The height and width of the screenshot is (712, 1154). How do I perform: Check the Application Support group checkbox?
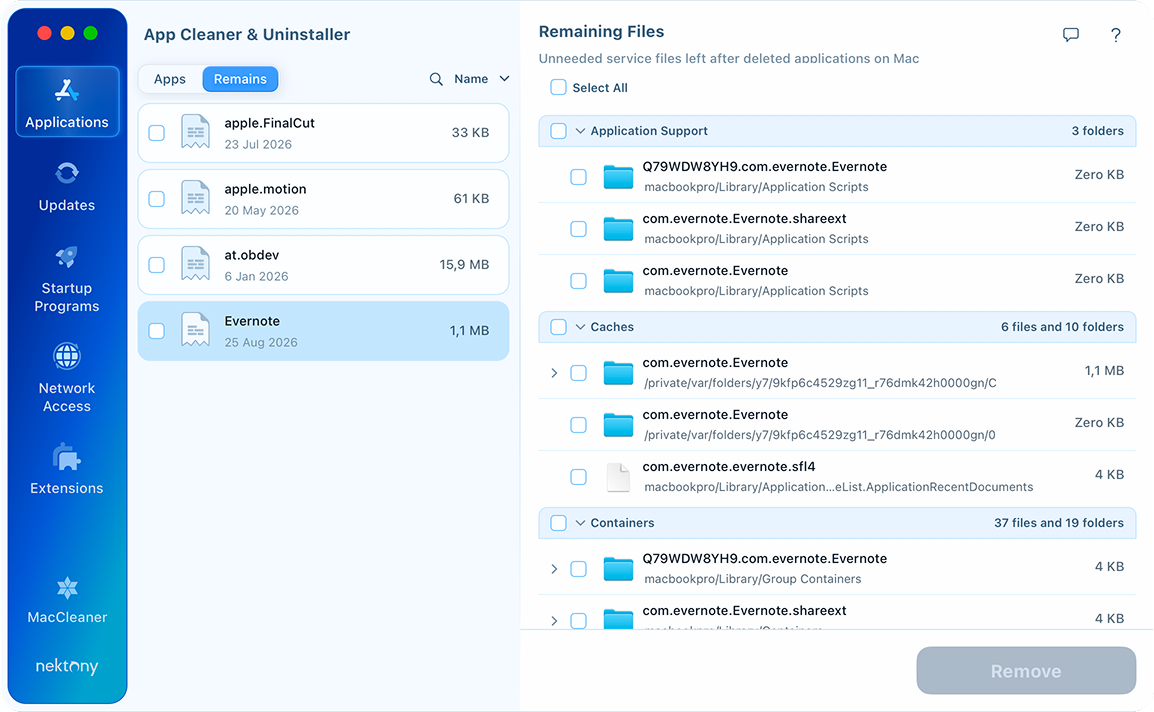tap(559, 131)
